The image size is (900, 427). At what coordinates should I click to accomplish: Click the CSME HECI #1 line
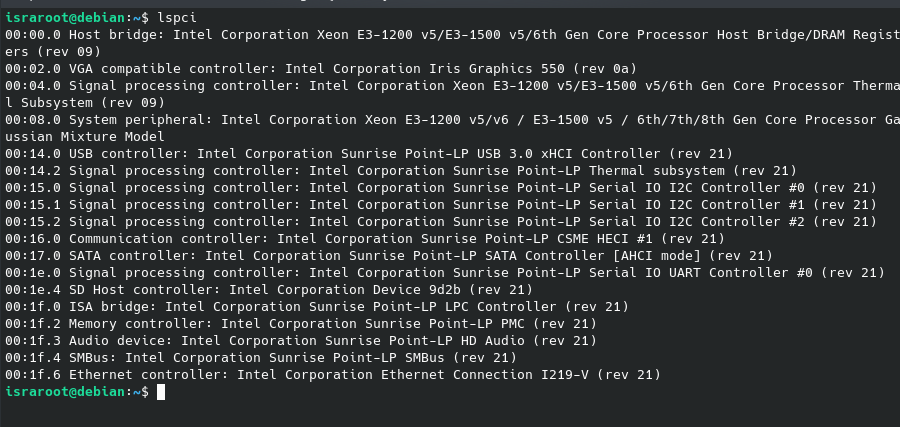pyautogui.click(x=365, y=239)
